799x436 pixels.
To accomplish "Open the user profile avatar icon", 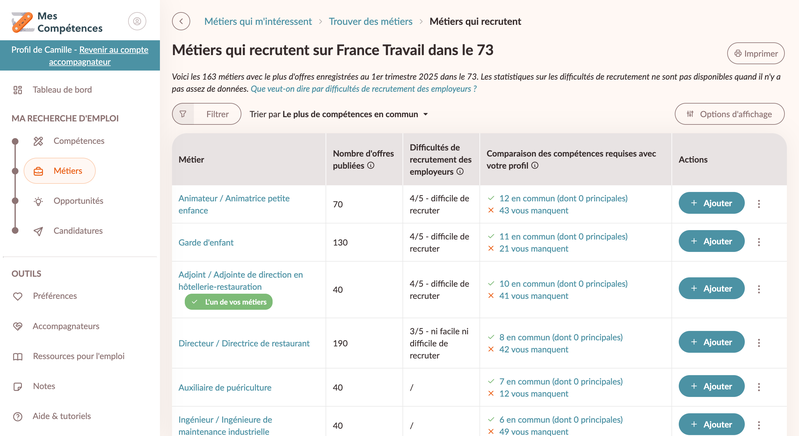I will pyautogui.click(x=137, y=21).
